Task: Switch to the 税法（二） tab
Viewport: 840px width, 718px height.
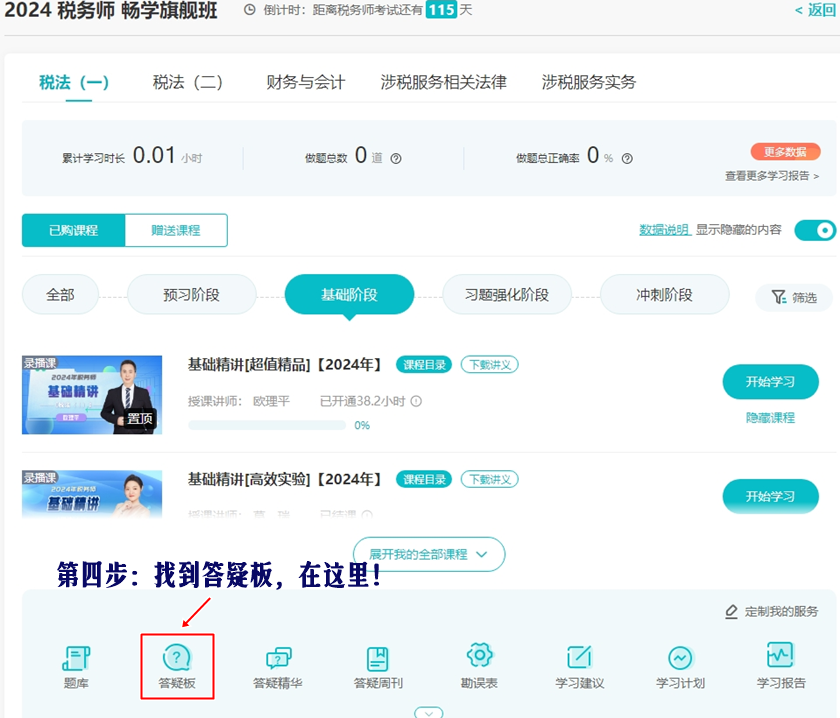Action: click(x=187, y=82)
